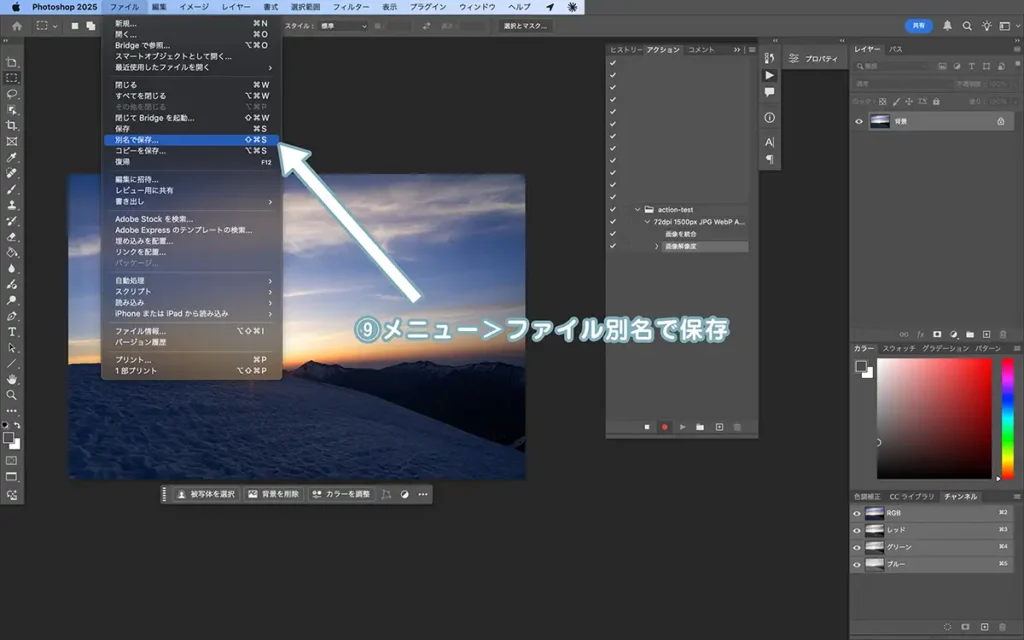Screen dimensions: 1024x640
Task: Hide the 背景 layer with its eye icon
Action: (858, 121)
